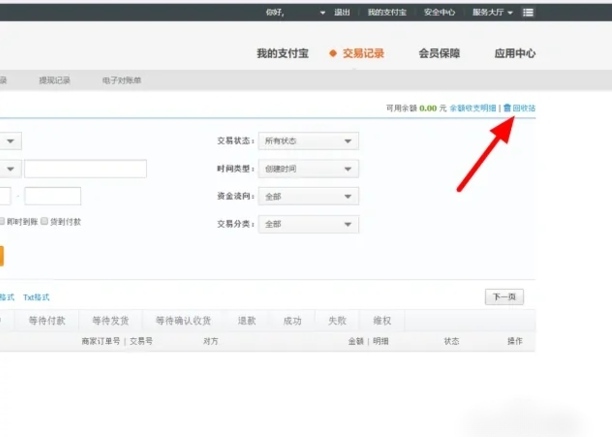Click the keyword text input field
This screenshot has width=612, height=437.
click(x=85, y=169)
